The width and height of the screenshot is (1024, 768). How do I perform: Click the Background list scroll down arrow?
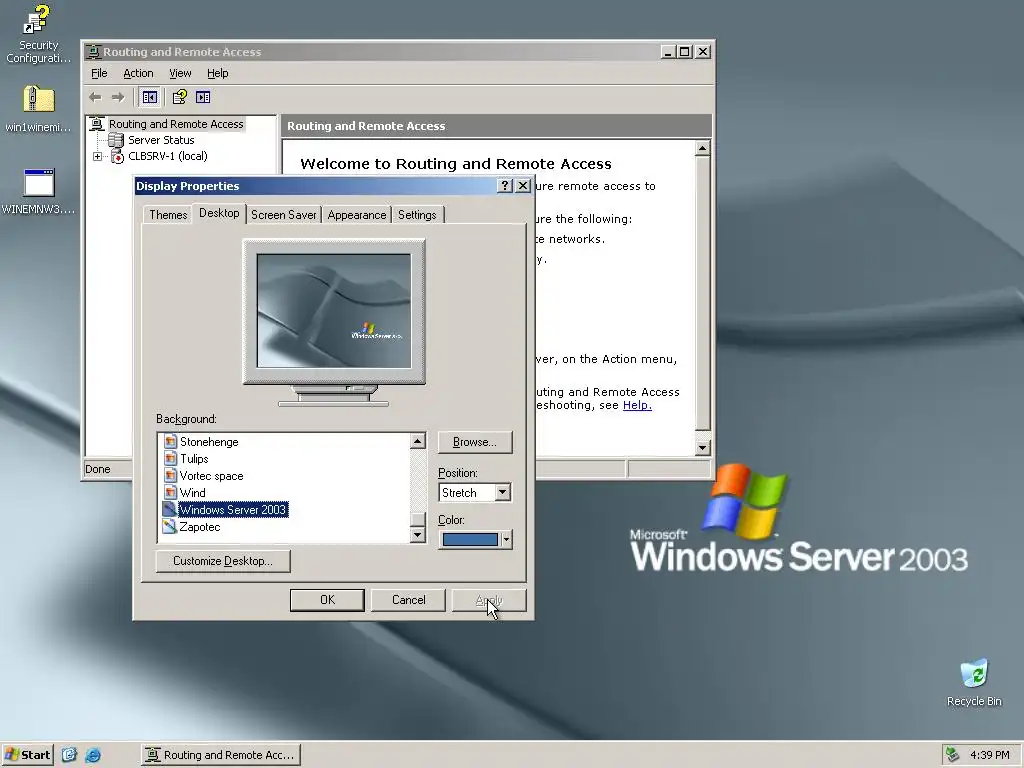click(418, 535)
